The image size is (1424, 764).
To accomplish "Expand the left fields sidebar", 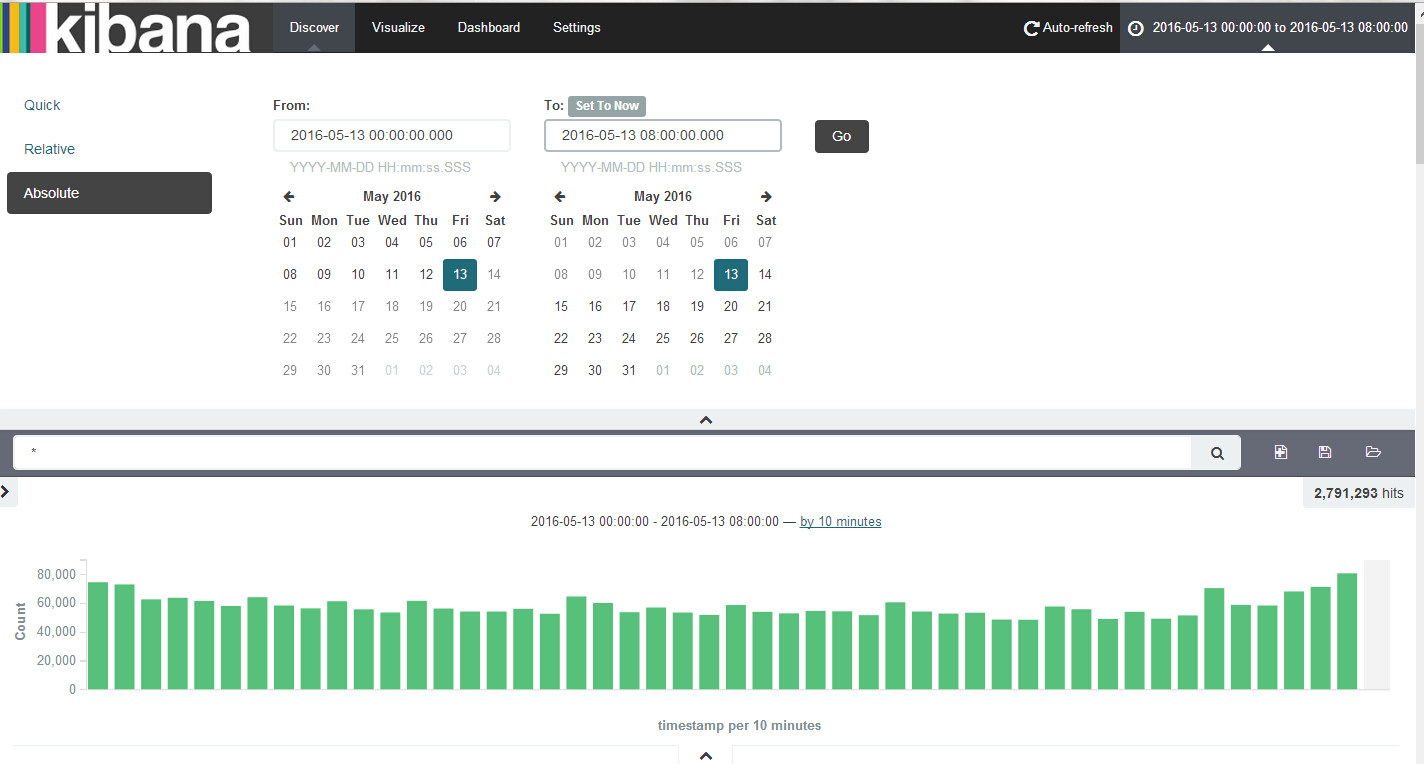I will tap(6, 491).
